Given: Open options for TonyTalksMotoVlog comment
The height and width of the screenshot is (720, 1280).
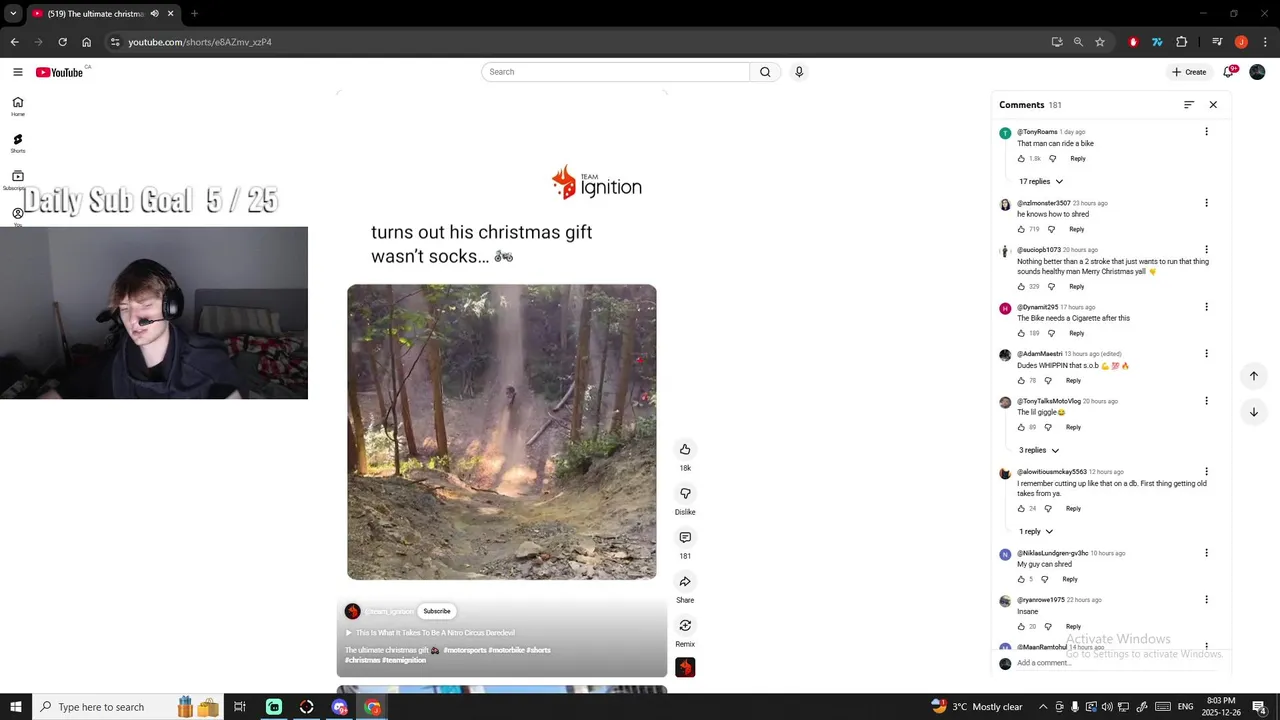Looking at the screenshot, I should click(1206, 401).
